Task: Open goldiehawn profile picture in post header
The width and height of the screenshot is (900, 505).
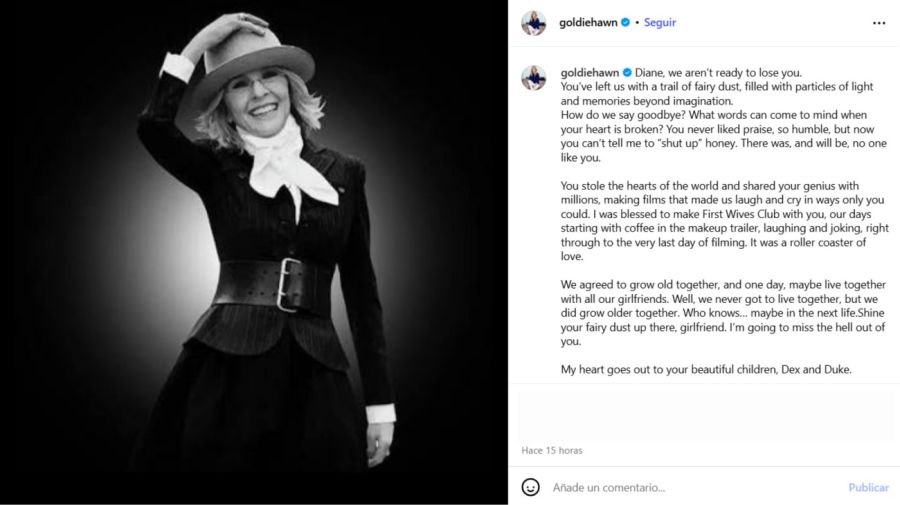Action: click(533, 23)
